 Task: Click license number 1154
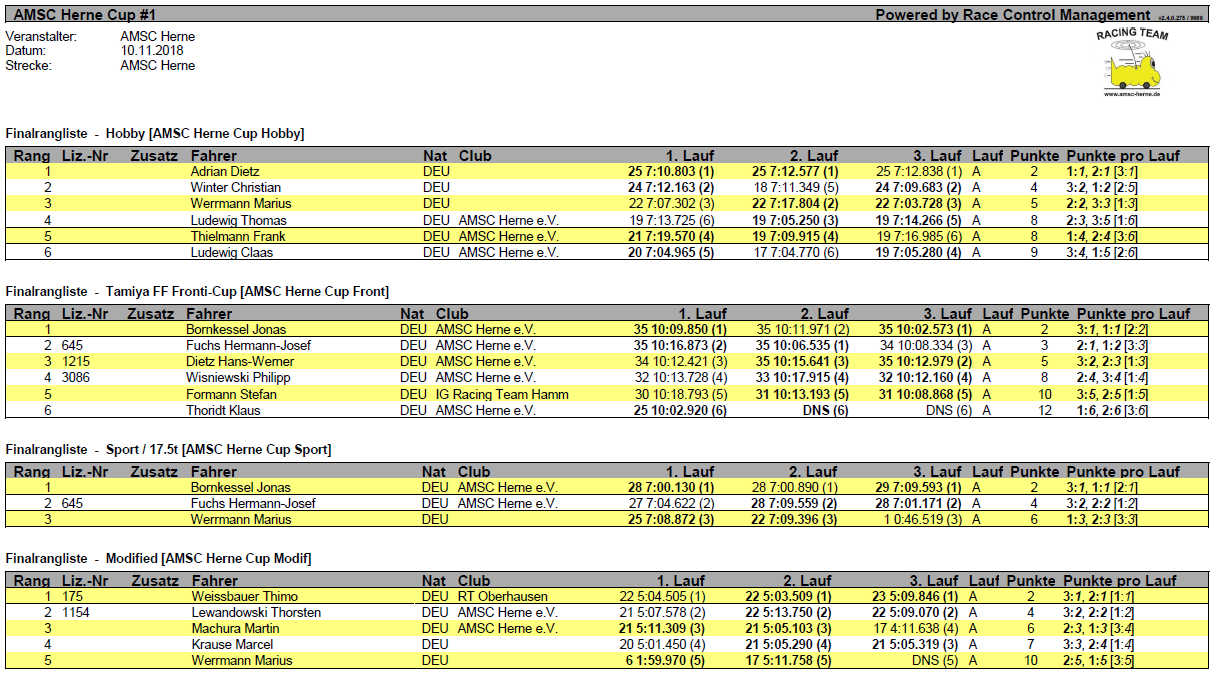tap(77, 613)
